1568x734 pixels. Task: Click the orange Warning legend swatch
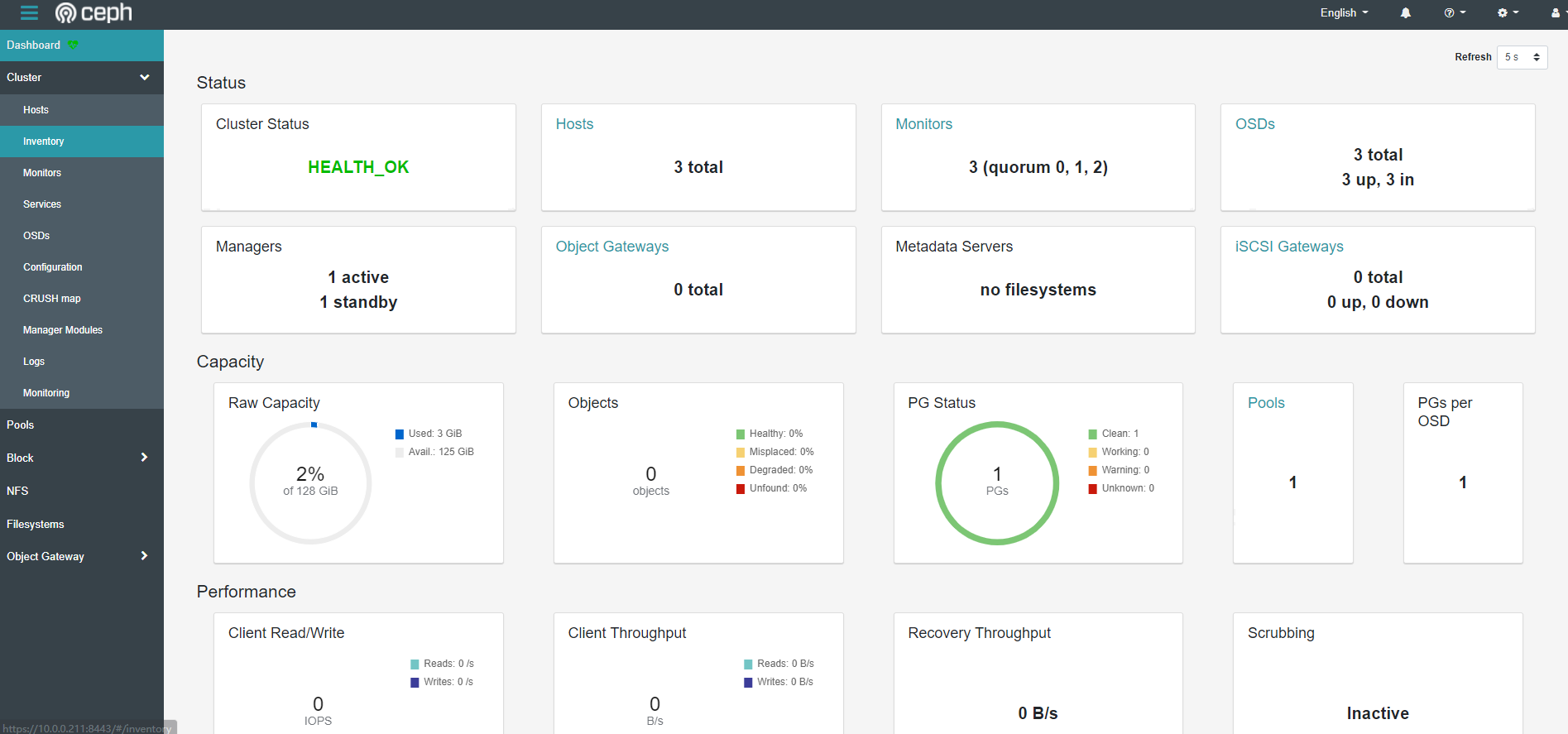coord(1093,471)
